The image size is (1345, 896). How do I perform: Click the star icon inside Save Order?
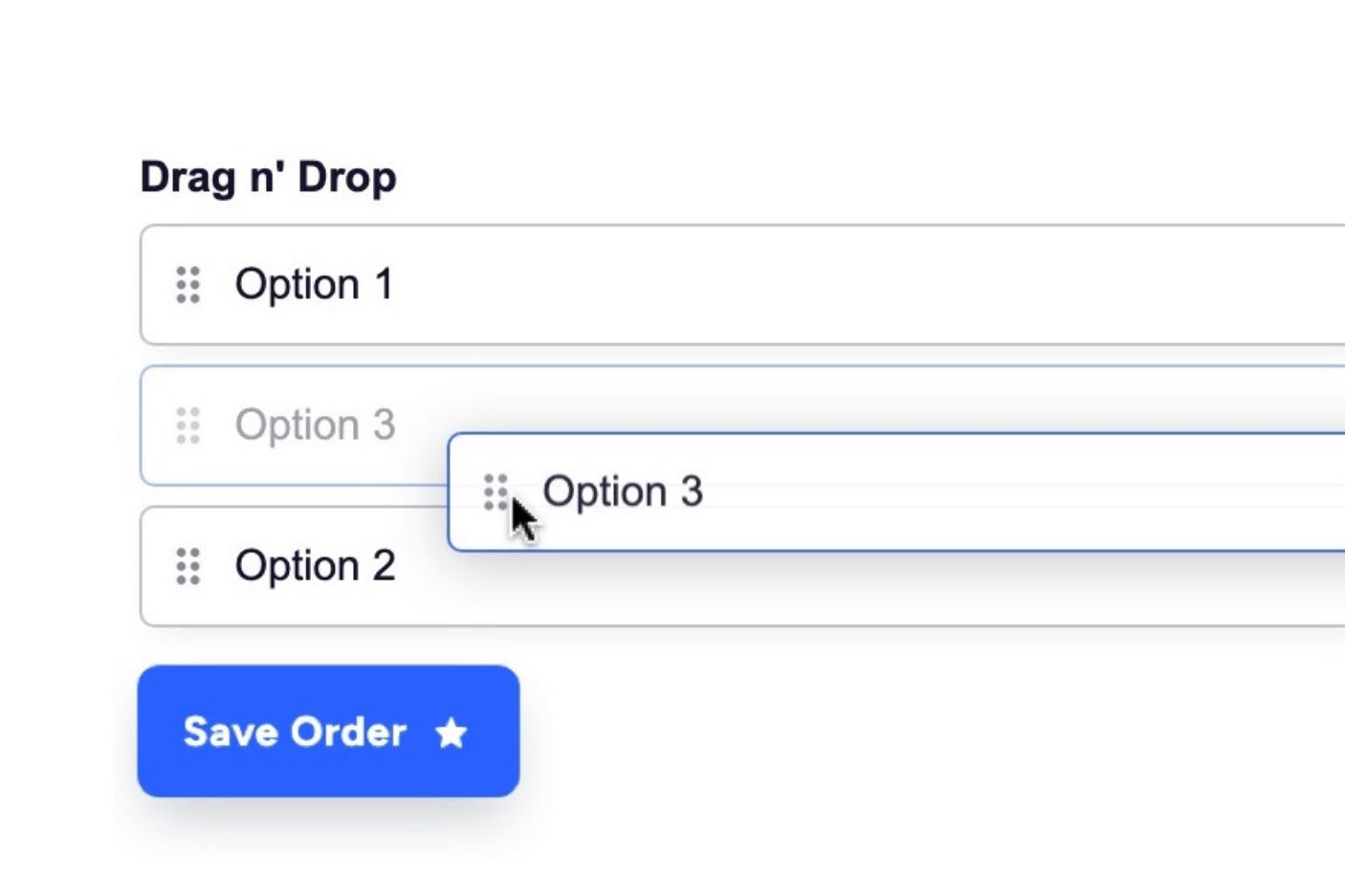coord(452,732)
